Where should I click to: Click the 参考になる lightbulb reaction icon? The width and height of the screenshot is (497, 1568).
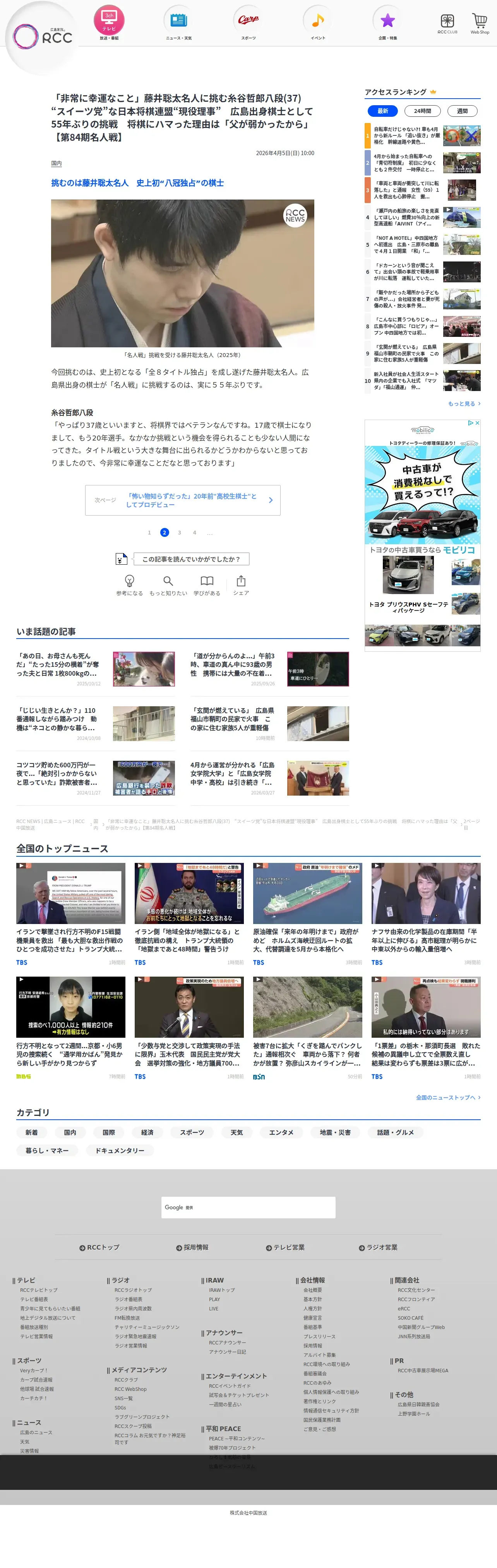pyautogui.click(x=129, y=585)
